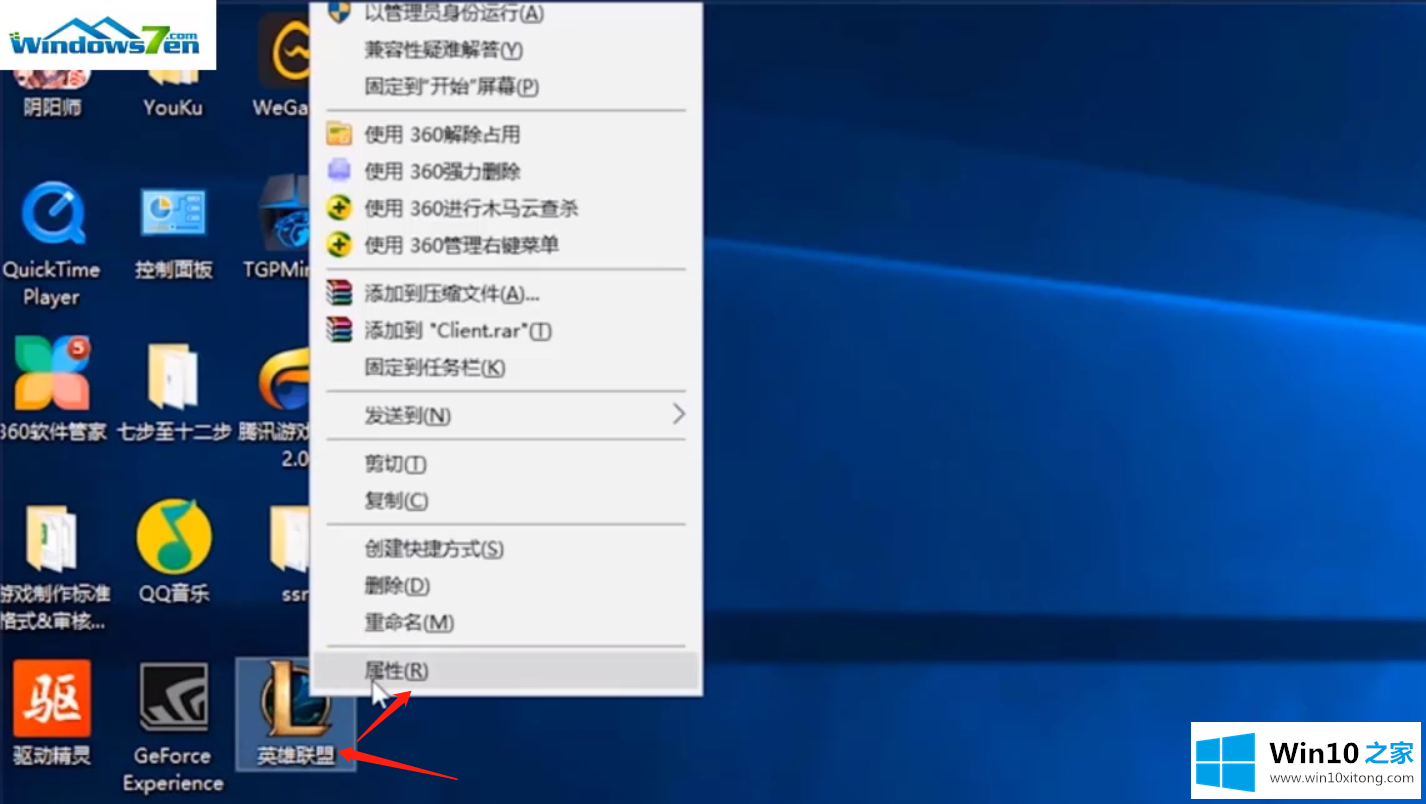The height and width of the screenshot is (804, 1426).
Task: Click the shredder icon beside 360强力删除
Action: [x=340, y=171]
